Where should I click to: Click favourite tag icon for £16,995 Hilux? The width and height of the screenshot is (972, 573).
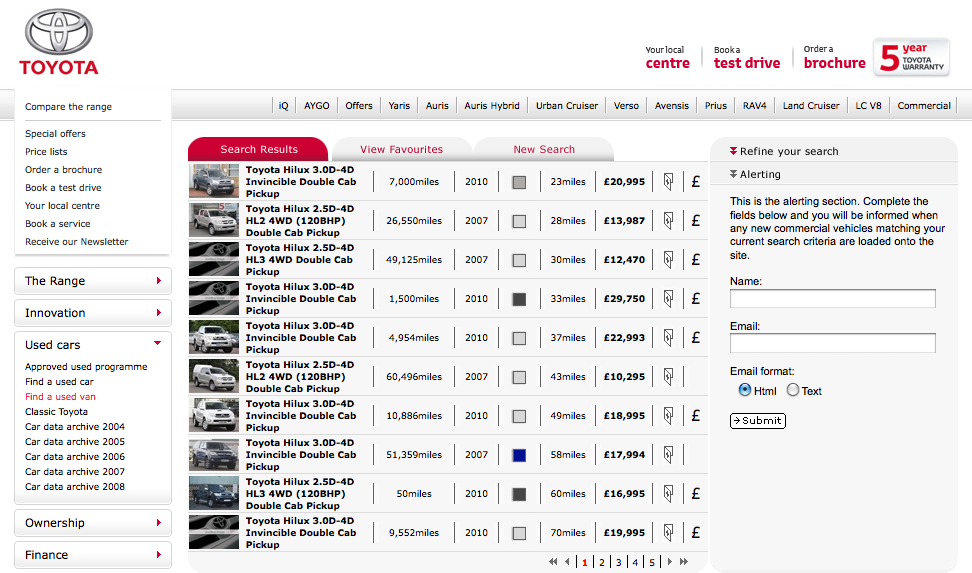668,494
